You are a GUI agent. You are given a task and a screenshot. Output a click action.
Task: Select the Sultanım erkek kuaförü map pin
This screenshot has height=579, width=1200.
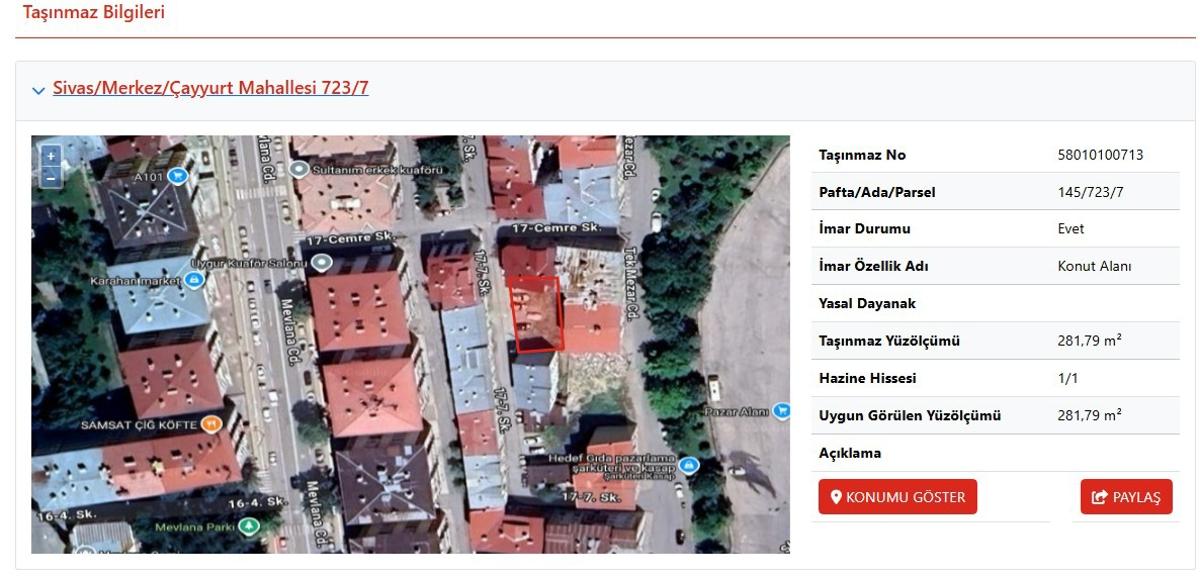click(x=299, y=170)
